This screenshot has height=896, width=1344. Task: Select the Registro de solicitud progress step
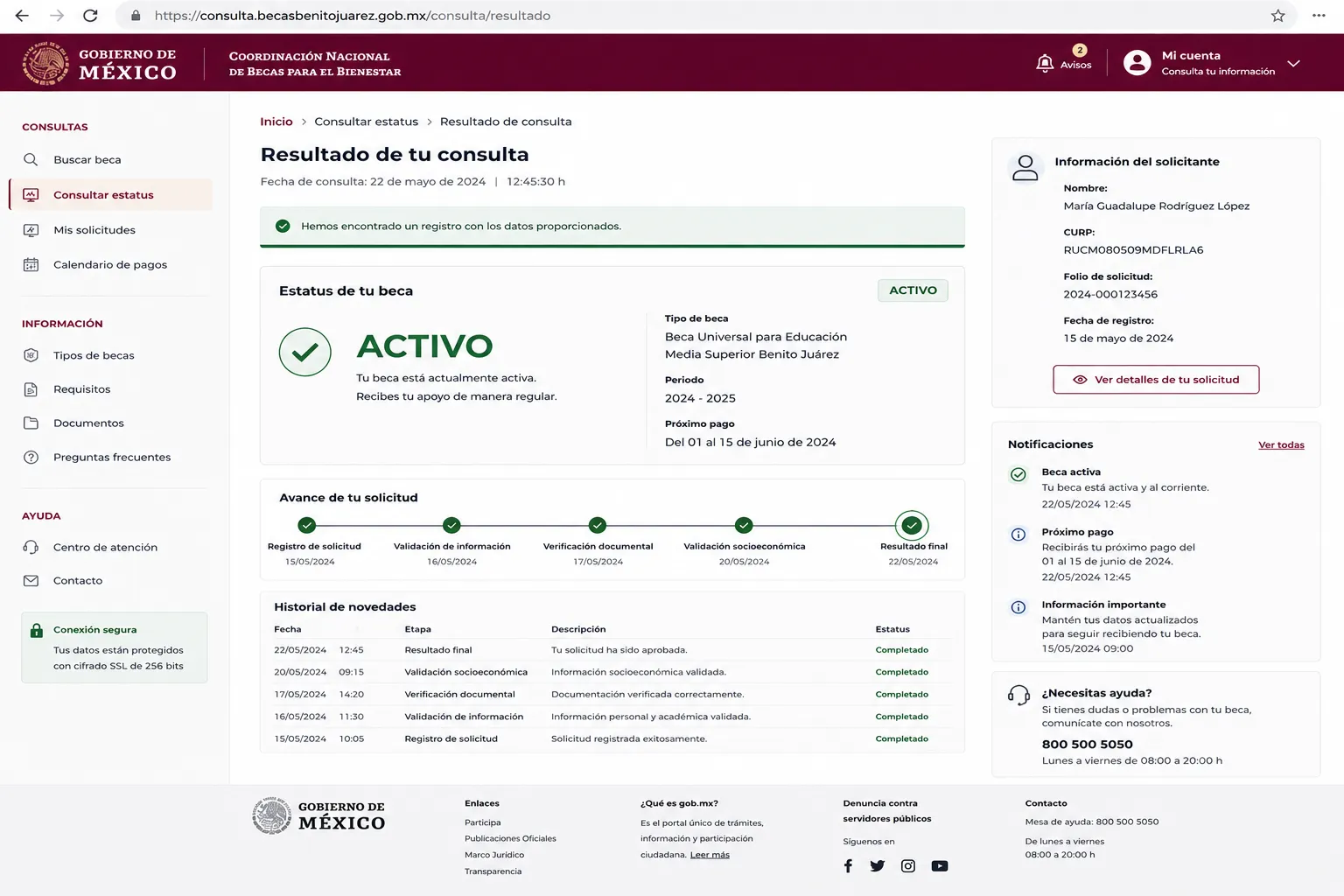pos(306,525)
